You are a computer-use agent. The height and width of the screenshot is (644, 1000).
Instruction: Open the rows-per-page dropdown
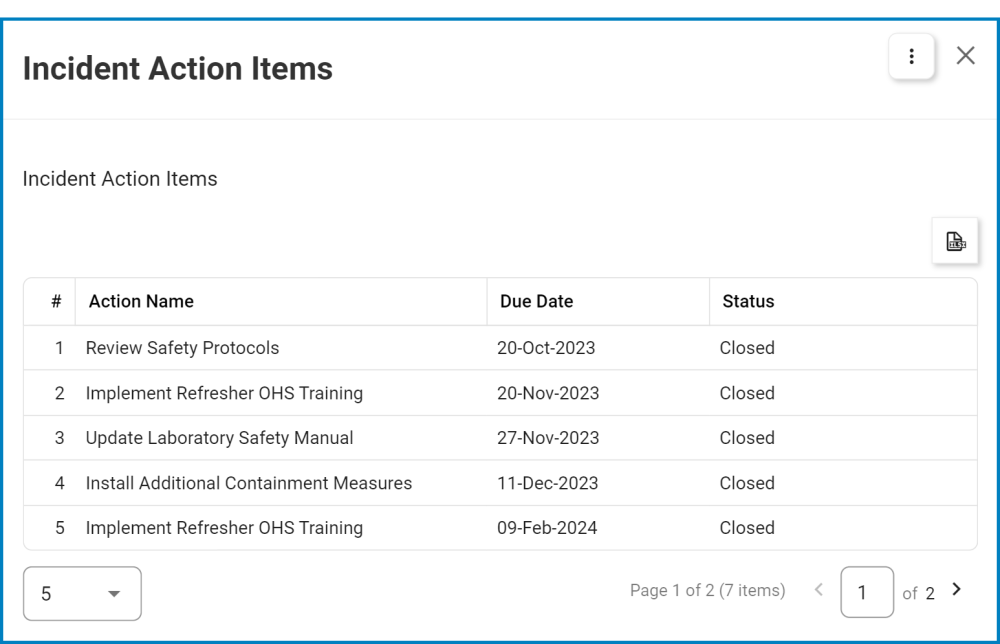coord(82,594)
